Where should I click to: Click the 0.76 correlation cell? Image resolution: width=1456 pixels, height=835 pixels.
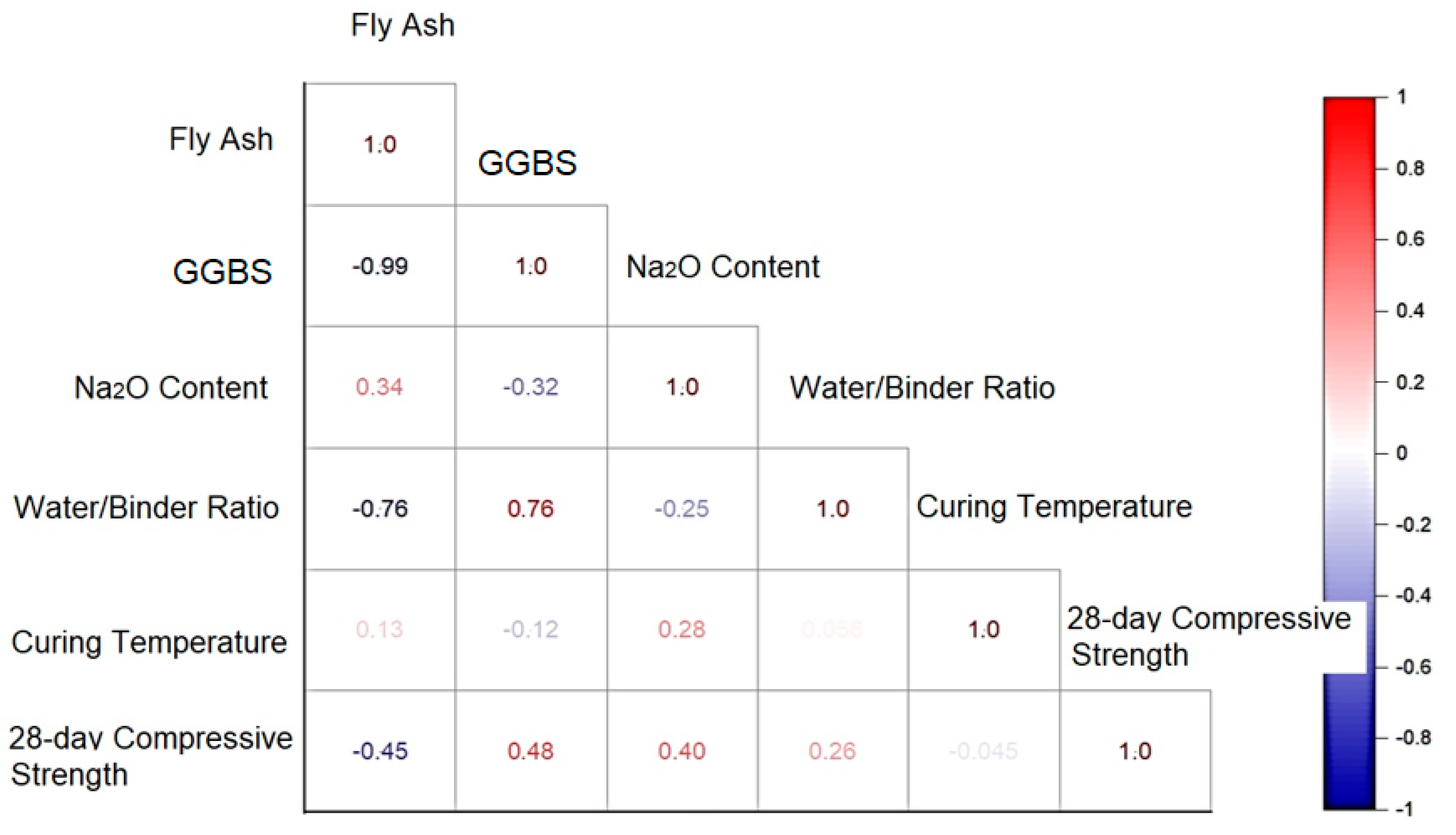tap(530, 509)
